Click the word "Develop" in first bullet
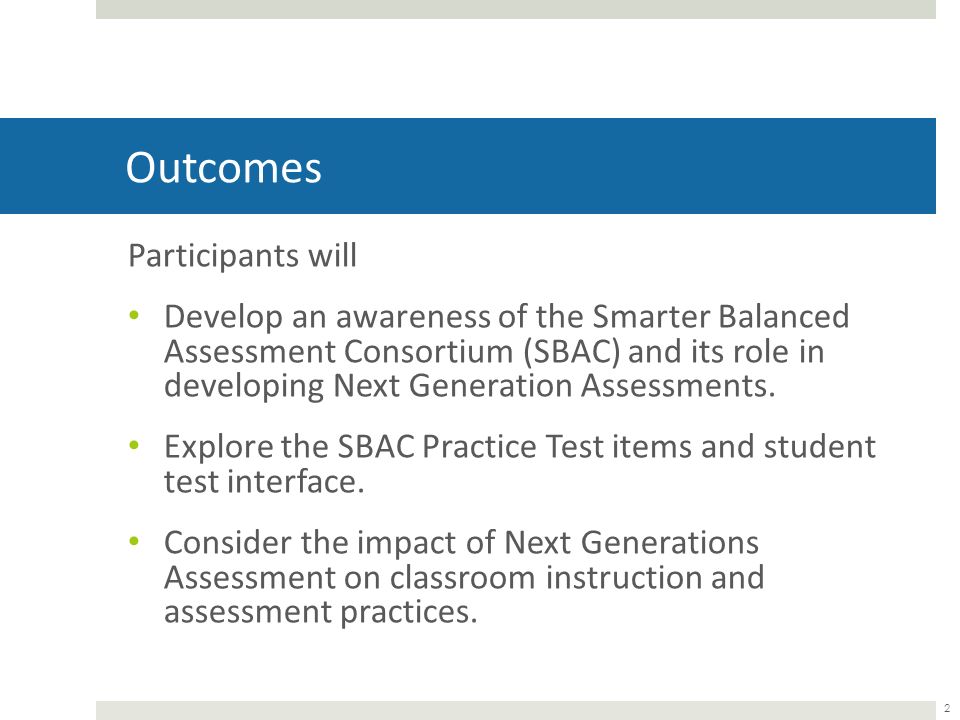960x720 pixels. tap(223, 318)
